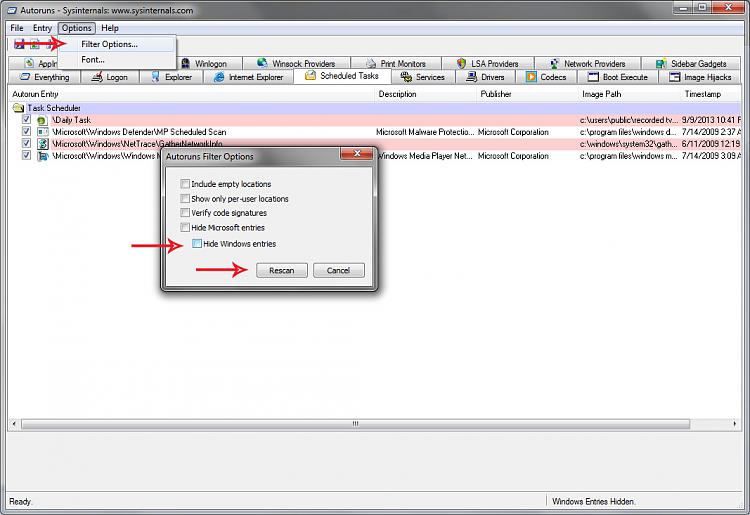Check Hide Microsoft entries
The image size is (750, 515).
point(185,228)
